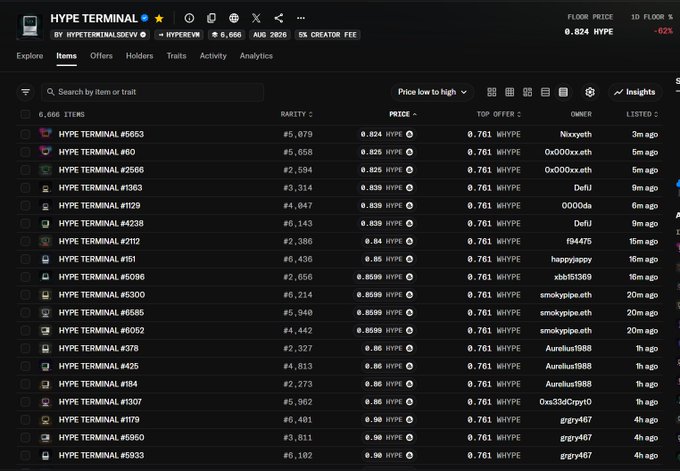Click HYPE coin icon on #60 price
Screen dimensions: 680x471
(x=409, y=152)
